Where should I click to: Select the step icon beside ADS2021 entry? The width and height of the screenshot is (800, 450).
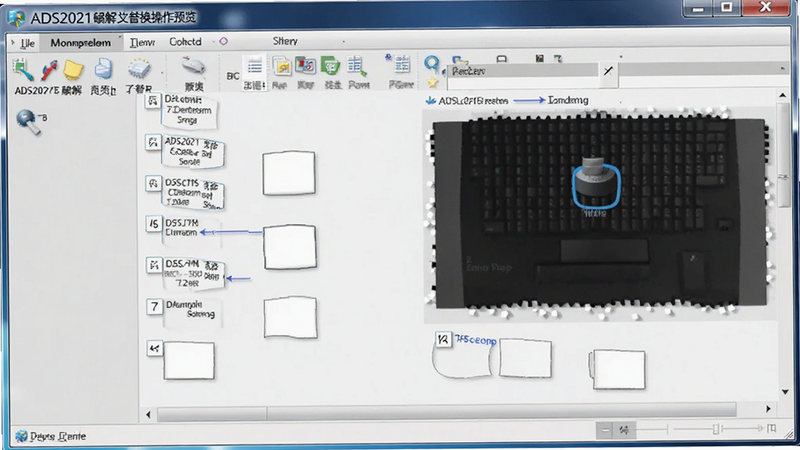click(153, 142)
